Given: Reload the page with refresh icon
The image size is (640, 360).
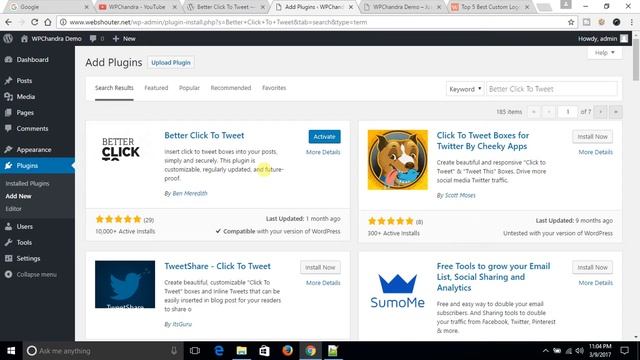Looking at the screenshot, I should (x=35, y=22).
